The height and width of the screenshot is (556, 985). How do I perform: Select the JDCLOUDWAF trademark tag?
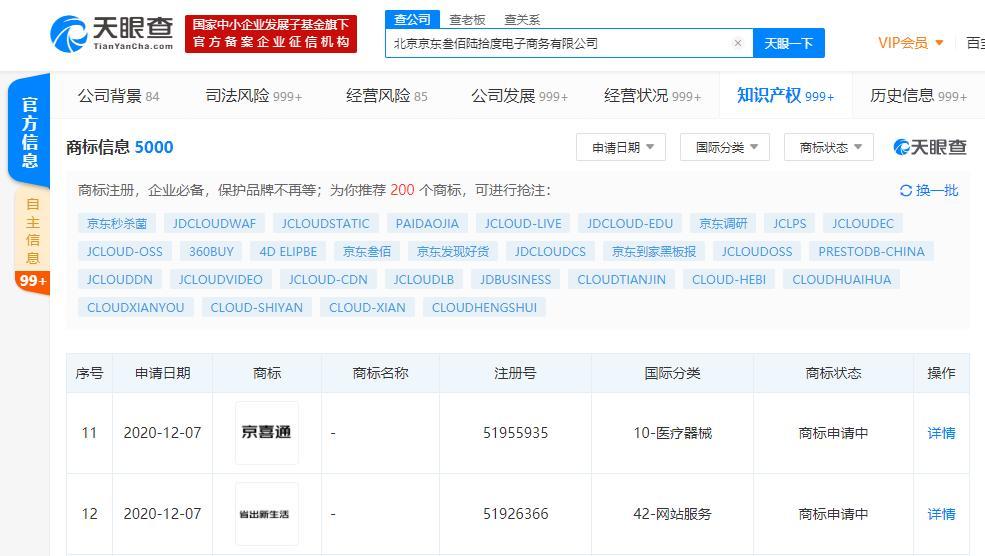214,223
